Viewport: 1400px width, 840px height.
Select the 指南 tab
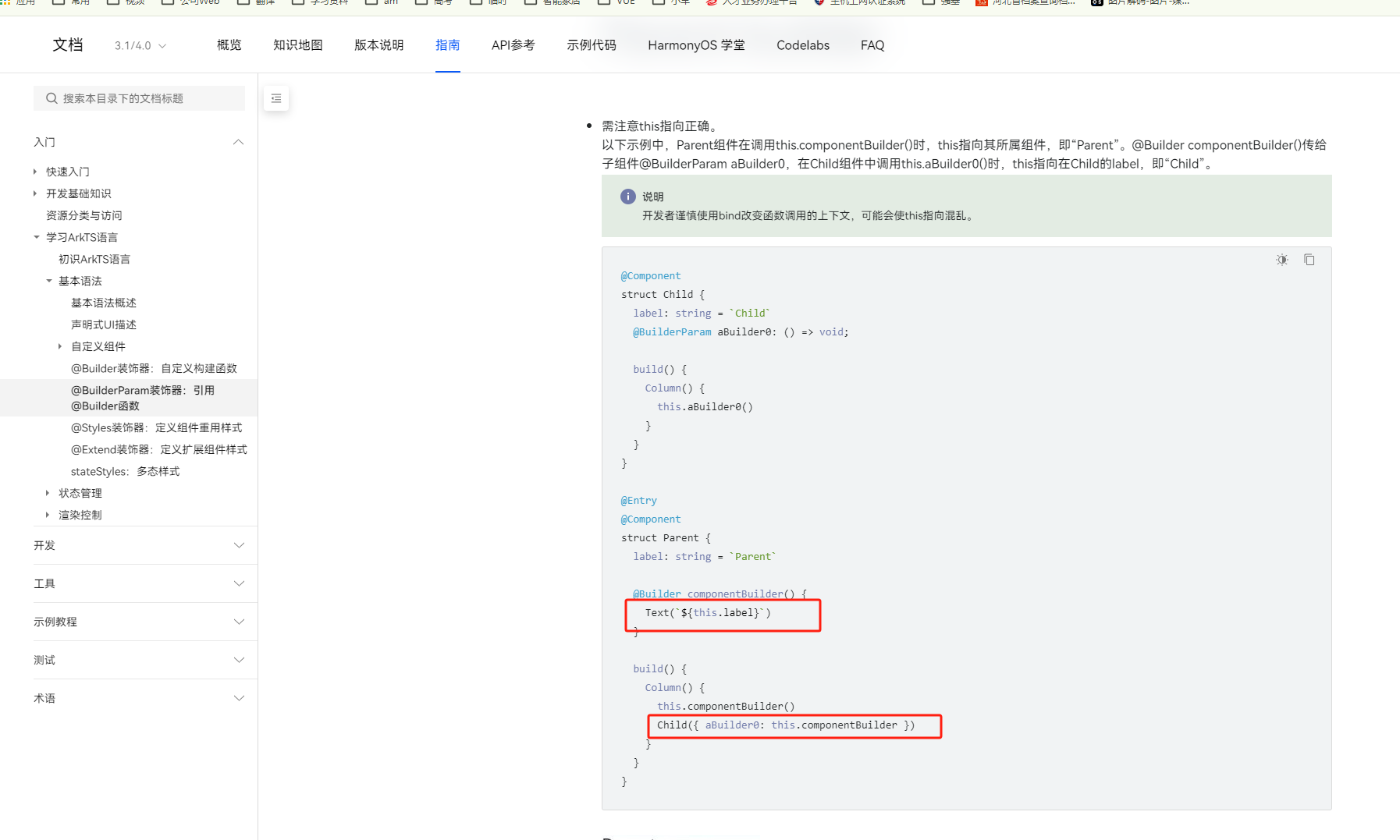point(448,45)
